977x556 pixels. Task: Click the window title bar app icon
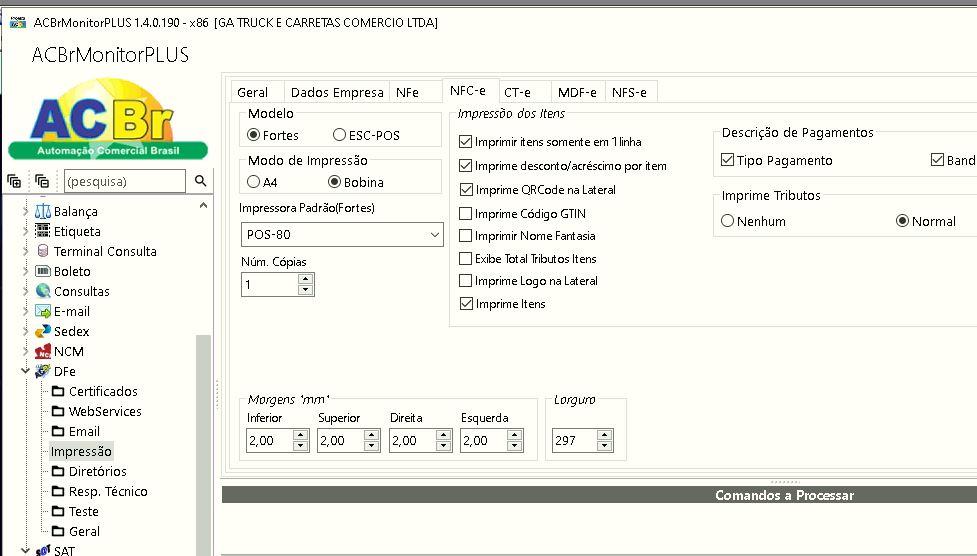click(x=18, y=22)
